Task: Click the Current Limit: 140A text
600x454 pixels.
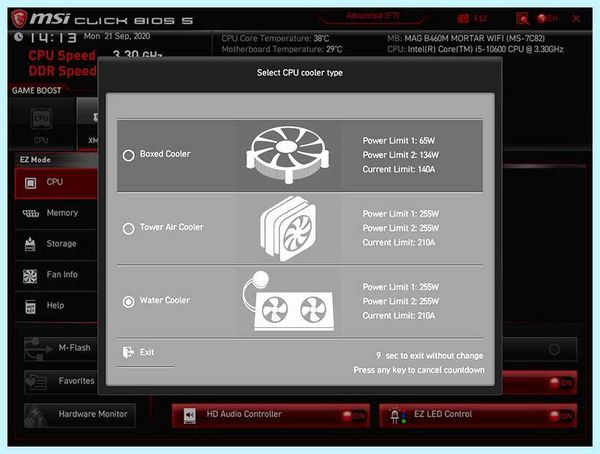Action: pos(399,169)
